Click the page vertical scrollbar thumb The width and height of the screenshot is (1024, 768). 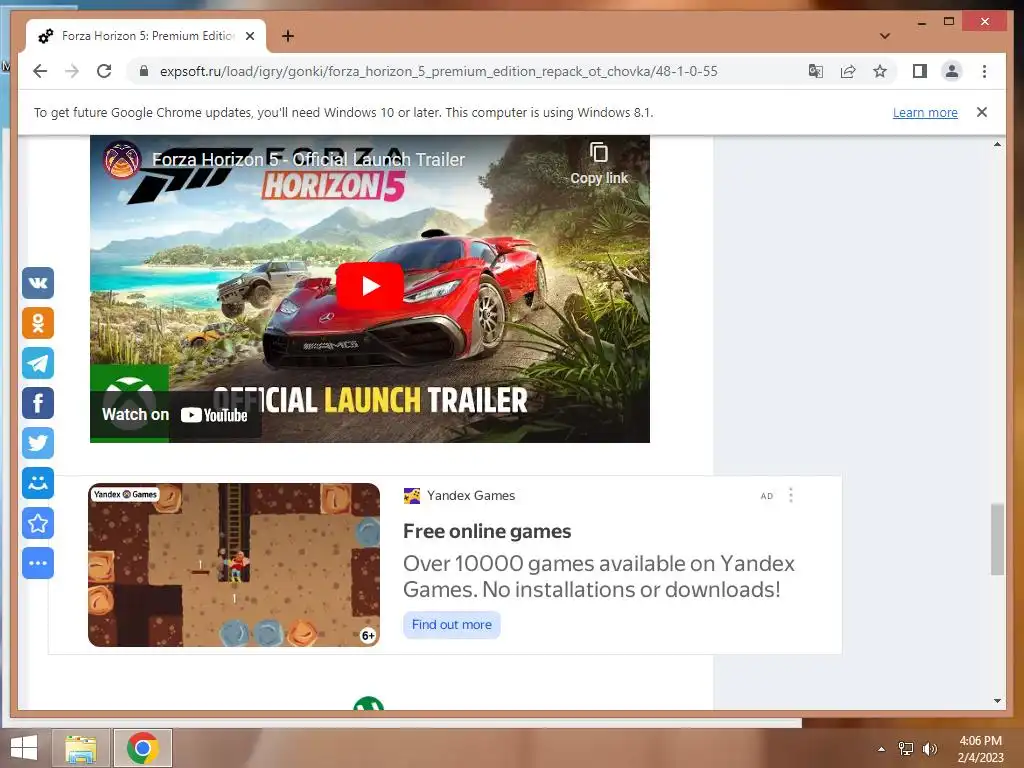pyautogui.click(x=997, y=539)
